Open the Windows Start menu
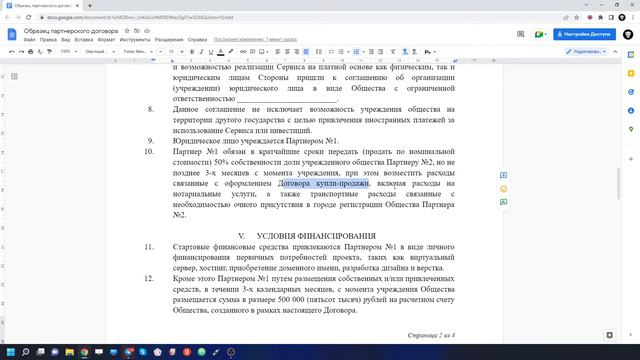This screenshot has height=360, width=640. coord(11,352)
